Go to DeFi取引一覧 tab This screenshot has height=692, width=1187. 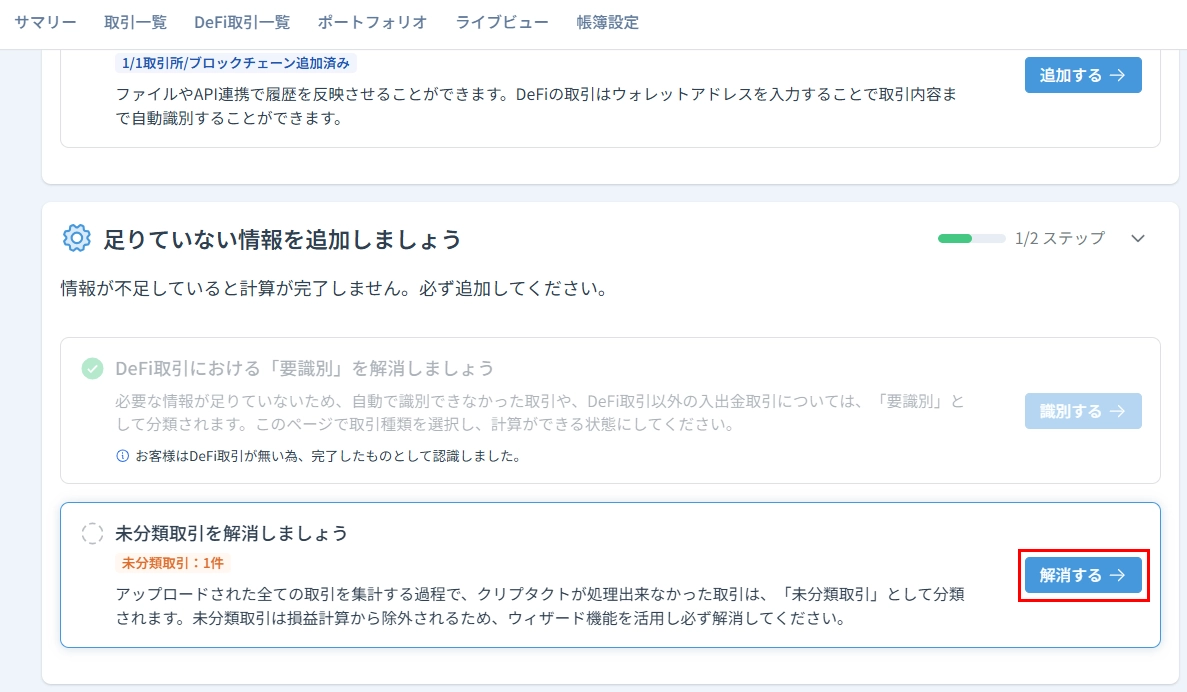click(x=242, y=23)
